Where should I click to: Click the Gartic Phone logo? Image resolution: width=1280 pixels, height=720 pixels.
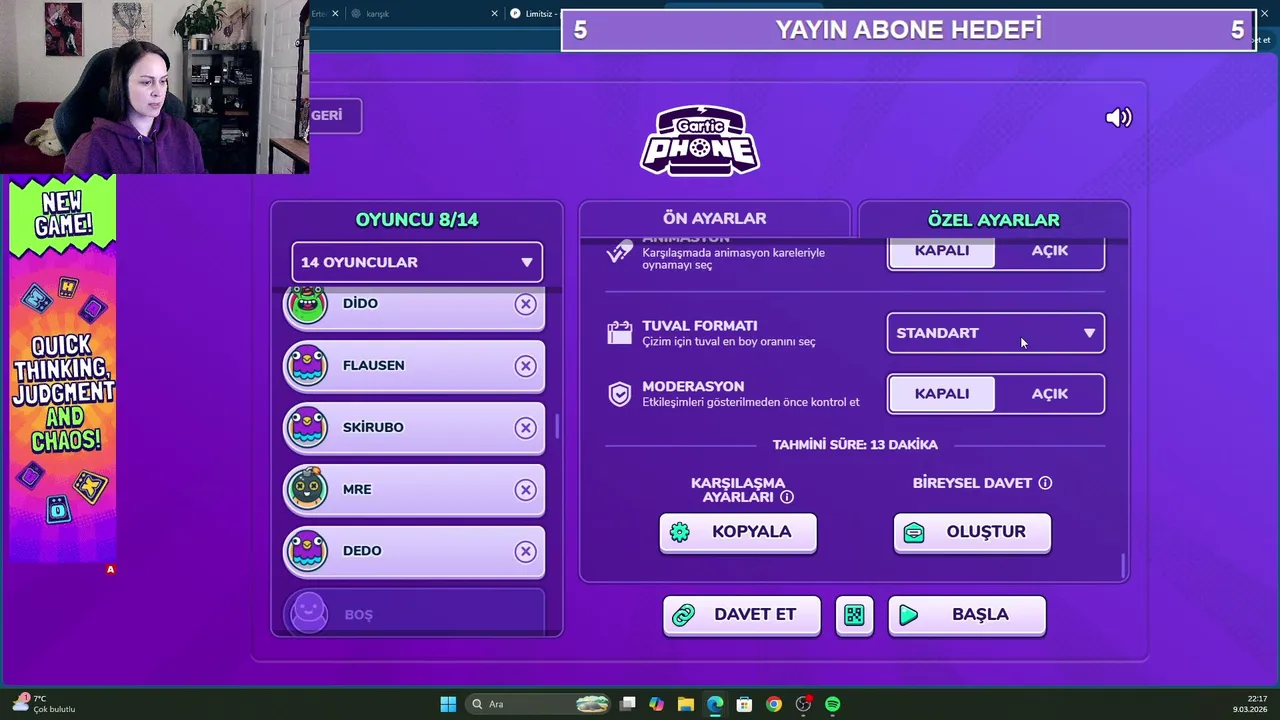(700, 140)
